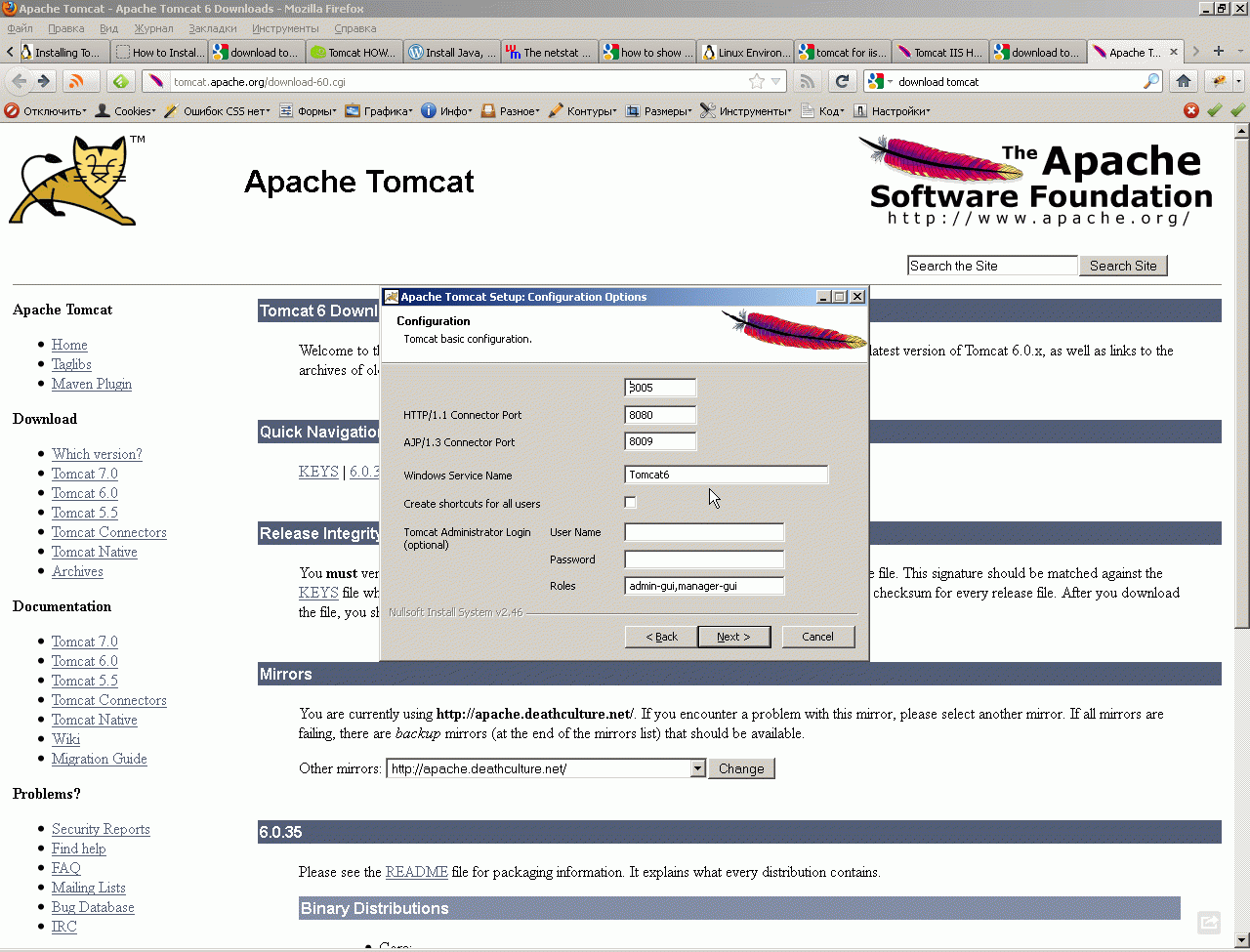Switch to the Install Java tab
1250x952 pixels.
[452, 52]
